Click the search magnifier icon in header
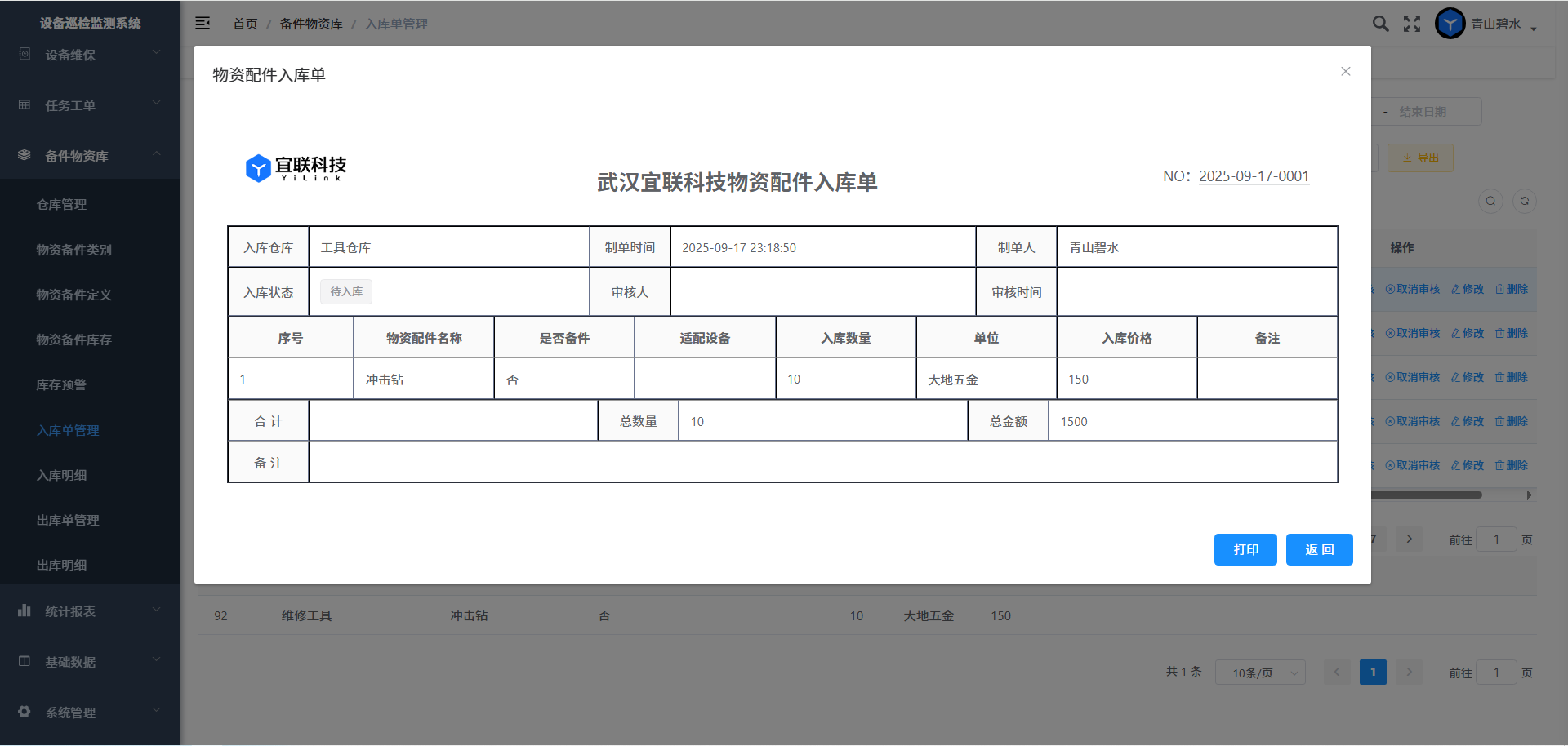 [1380, 24]
